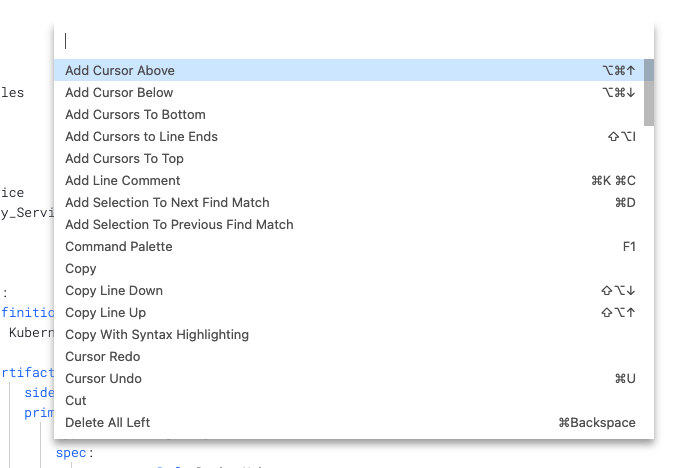
Task: Select Add Cursors to Line Ends
Action: coord(141,136)
